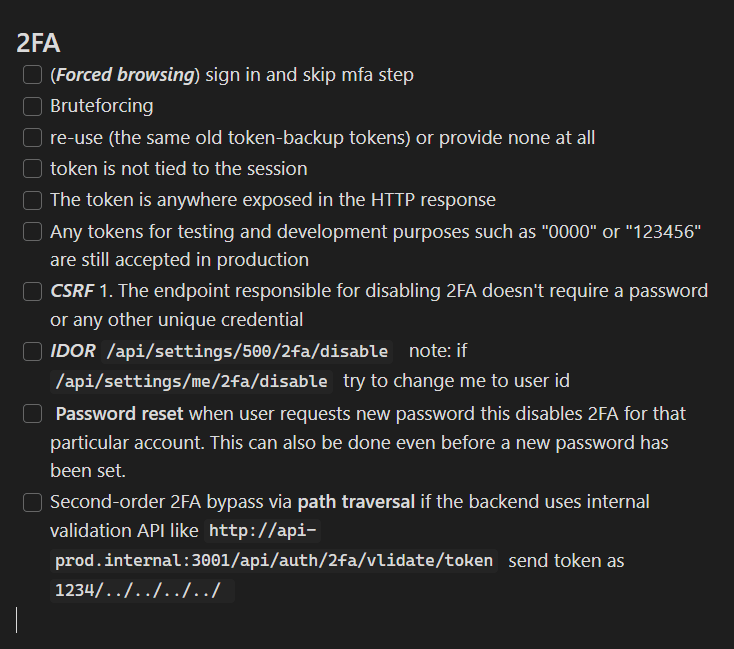Check the "exposed in the HTTP response" checkbox
The image size is (734, 649).
tap(33, 201)
